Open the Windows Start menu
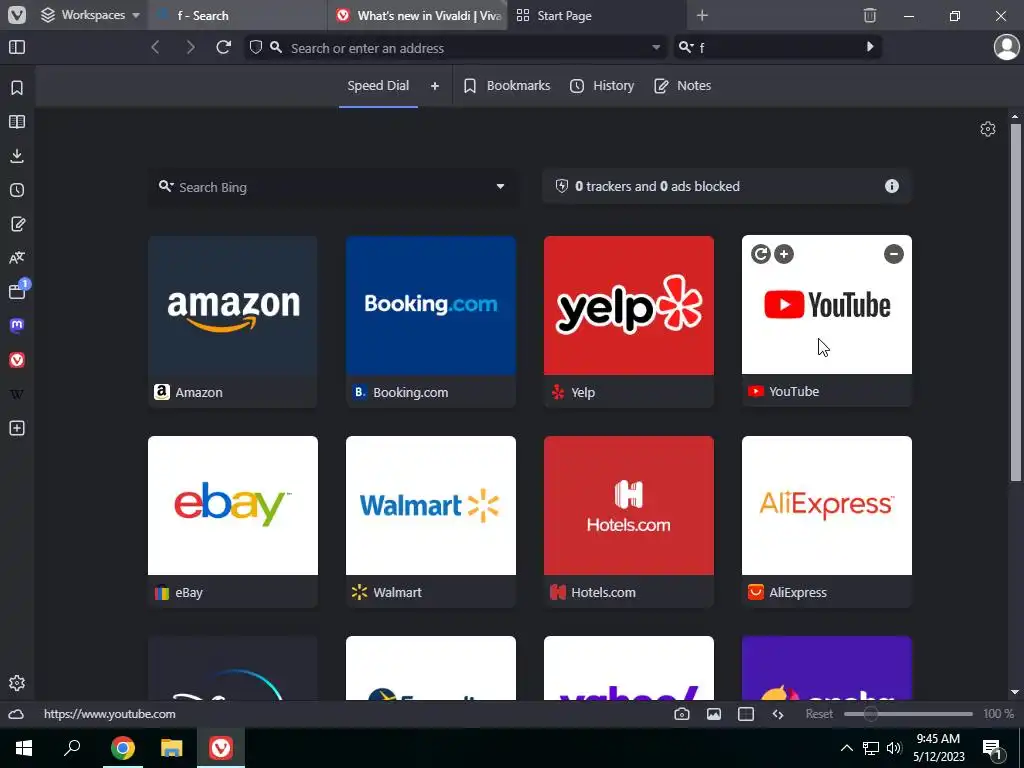 pos(24,748)
